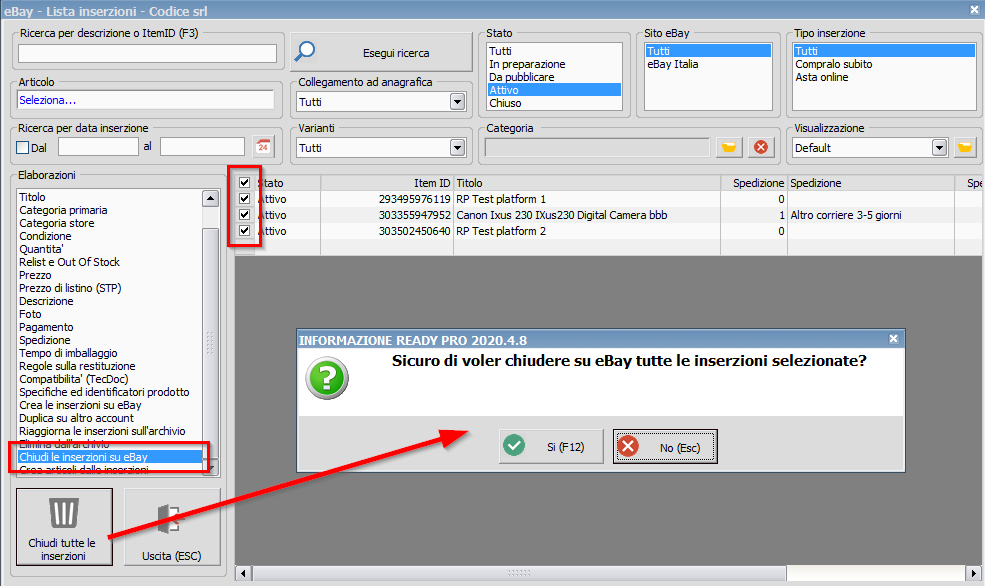Select Attivo in the Stato list
Viewport: 985px width, 586px height.
554,90
